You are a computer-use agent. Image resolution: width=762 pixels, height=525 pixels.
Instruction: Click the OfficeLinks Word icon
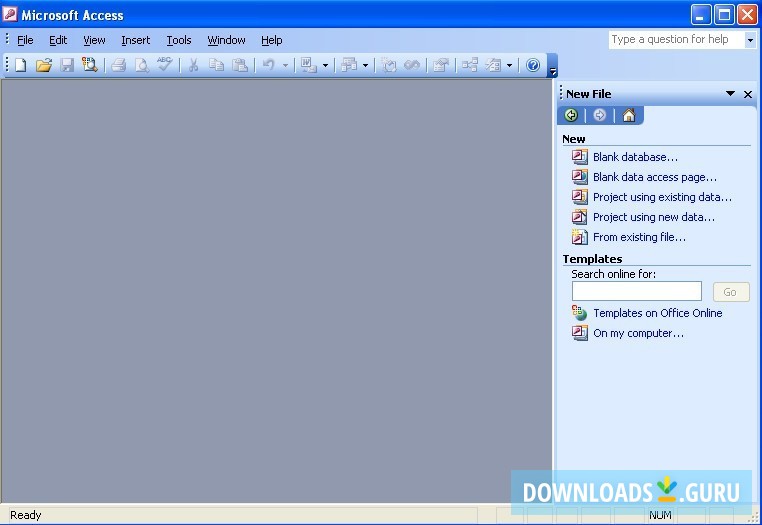coord(309,65)
